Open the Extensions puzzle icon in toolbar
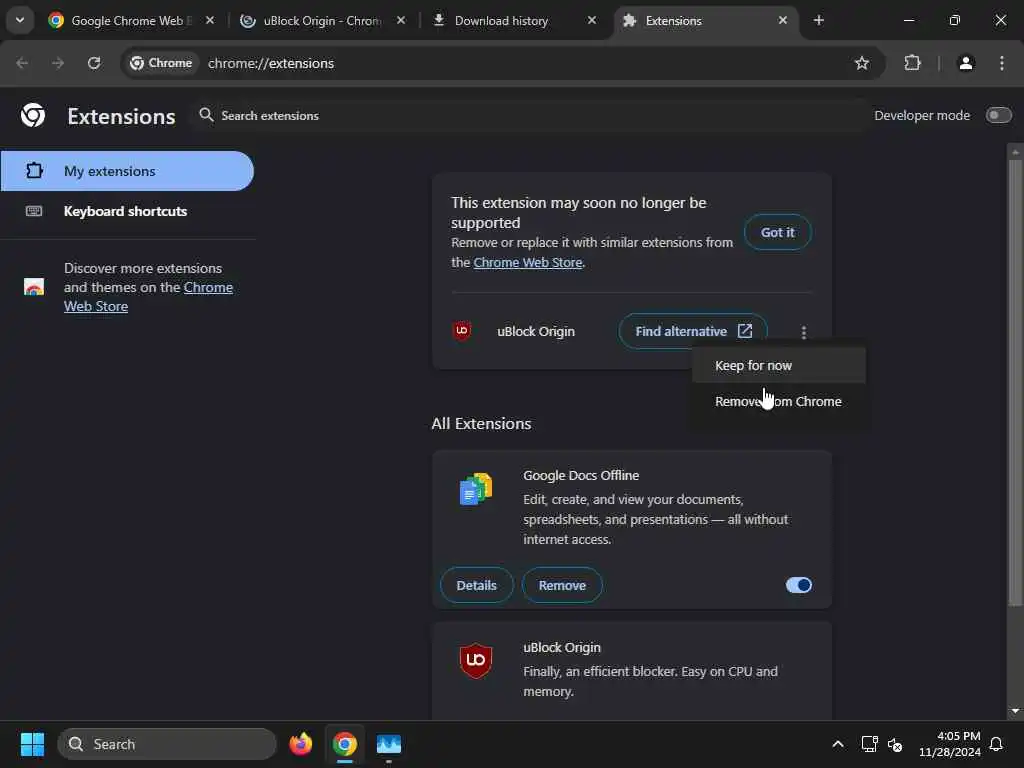1024x768 pixels. pyautogui.click(x=912, y=63)
